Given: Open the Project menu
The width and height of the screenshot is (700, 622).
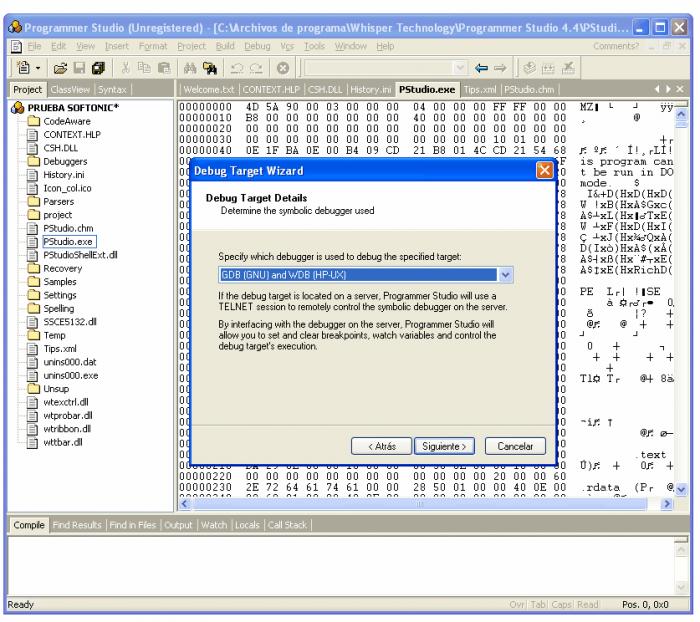Looking at the screenshot, I should click(192, 46).
